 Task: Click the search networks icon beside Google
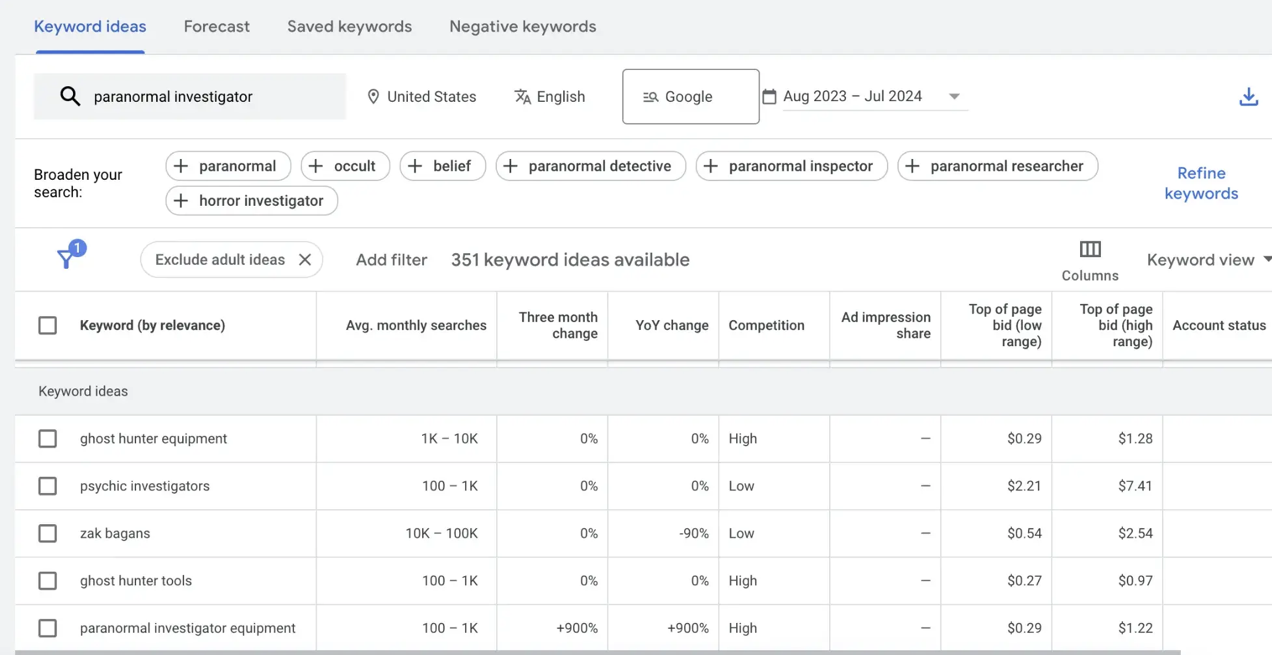pos(650,97)
